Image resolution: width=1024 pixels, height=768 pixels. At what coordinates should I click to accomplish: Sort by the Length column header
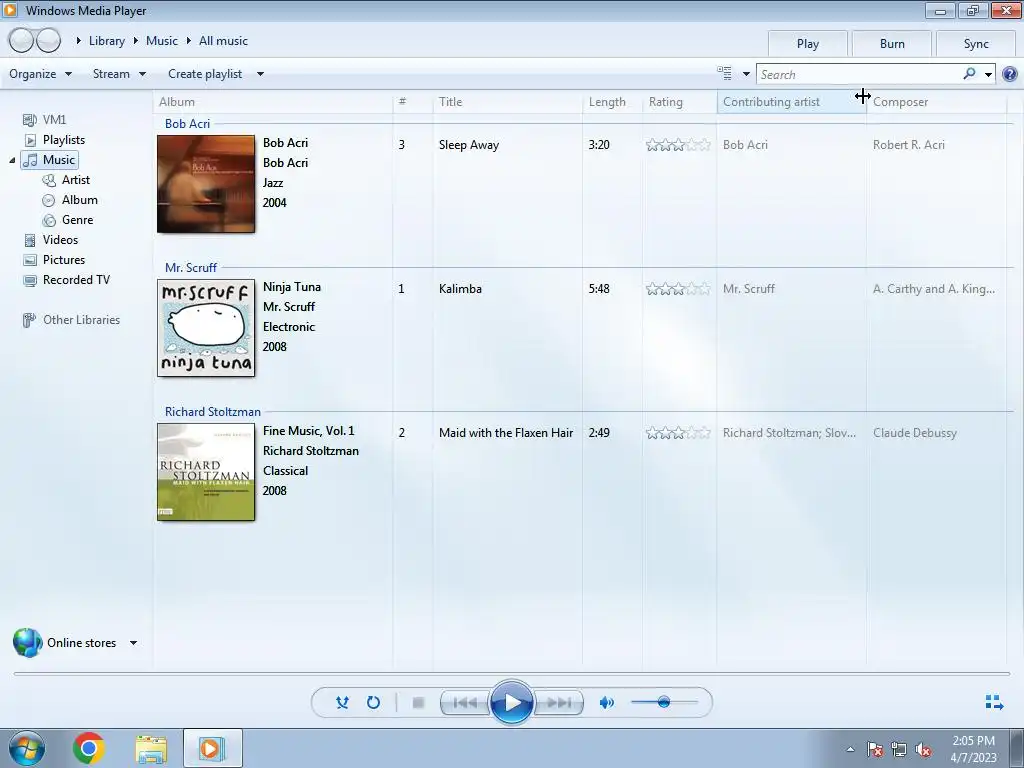tap(613, 102)
